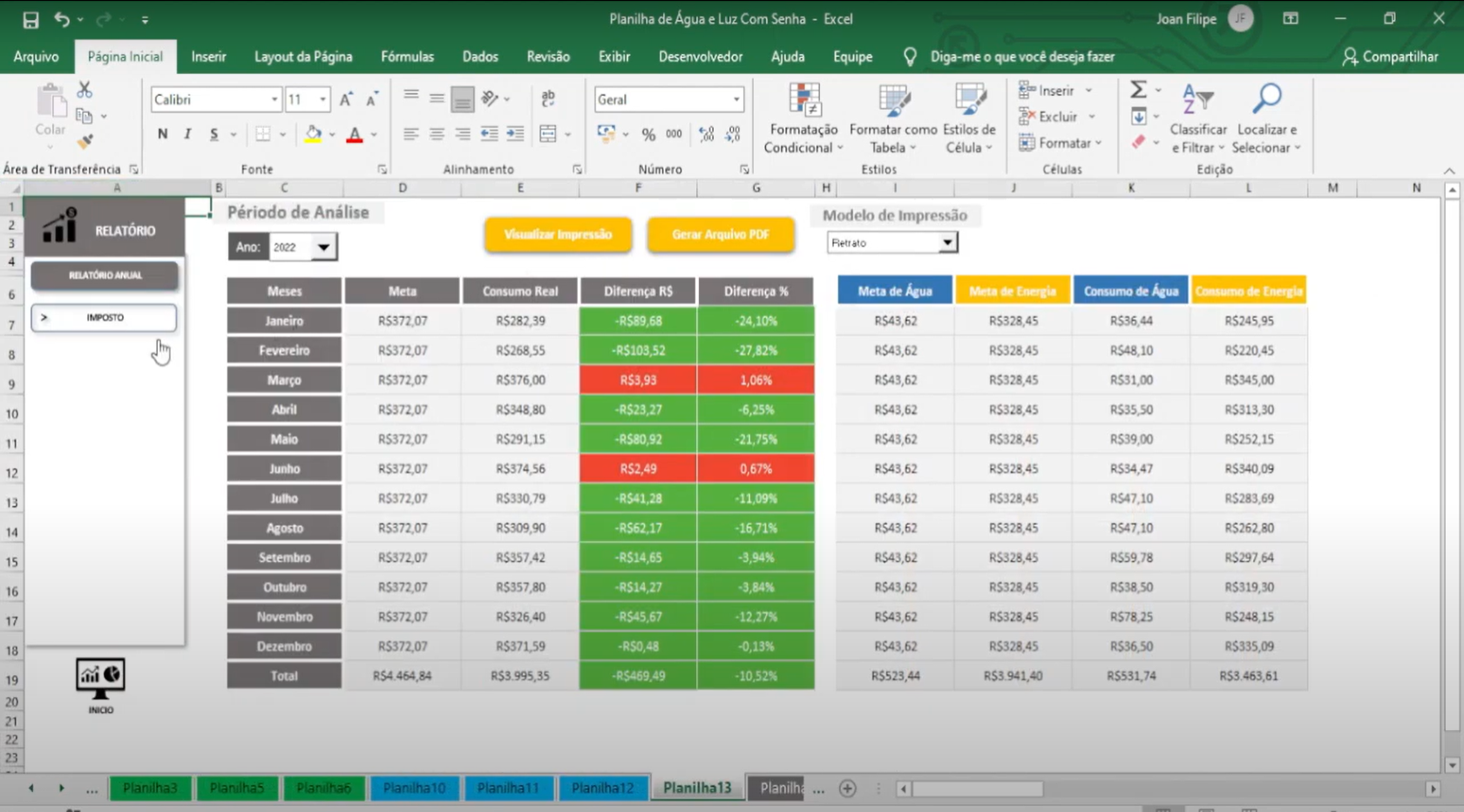This screenshot has height=812, width=1464.
Task: Toggle Underline (S) formatting
Action: tap(213, 134)
